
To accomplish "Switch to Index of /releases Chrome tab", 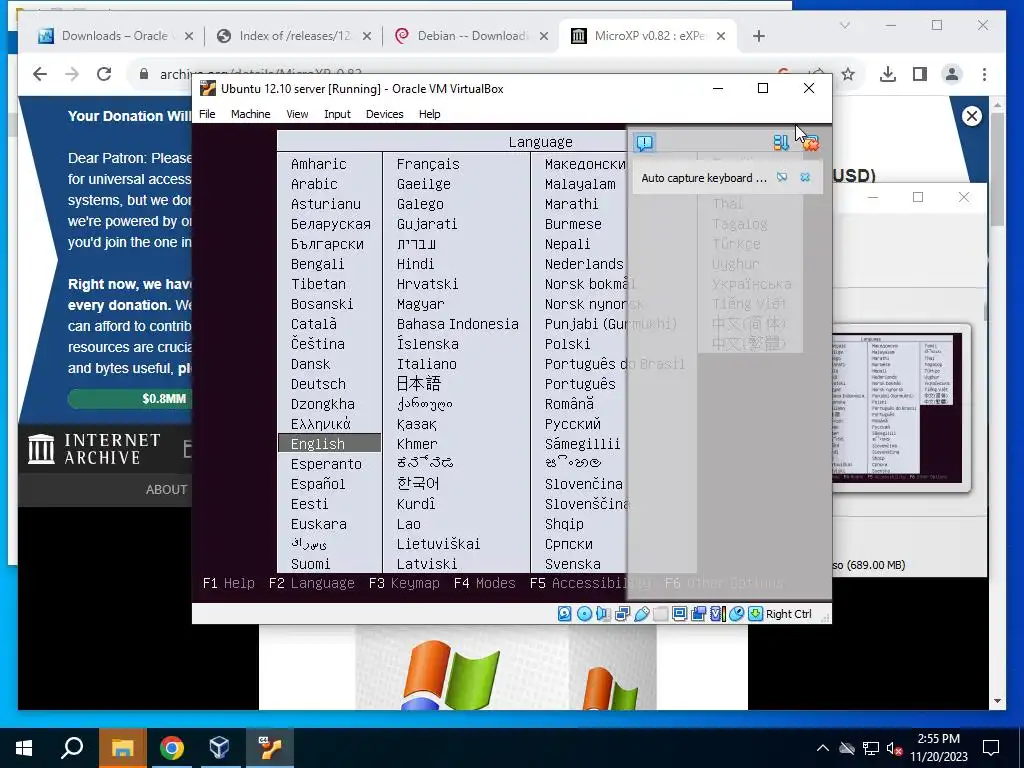I will [x=295, y=36].
